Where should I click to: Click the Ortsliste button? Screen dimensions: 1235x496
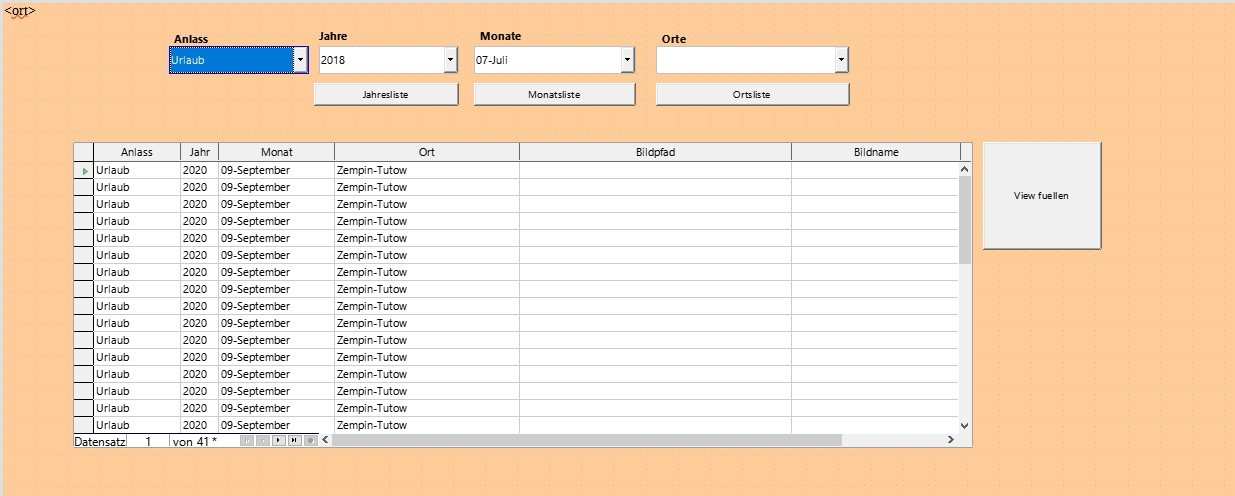(752, 94)
